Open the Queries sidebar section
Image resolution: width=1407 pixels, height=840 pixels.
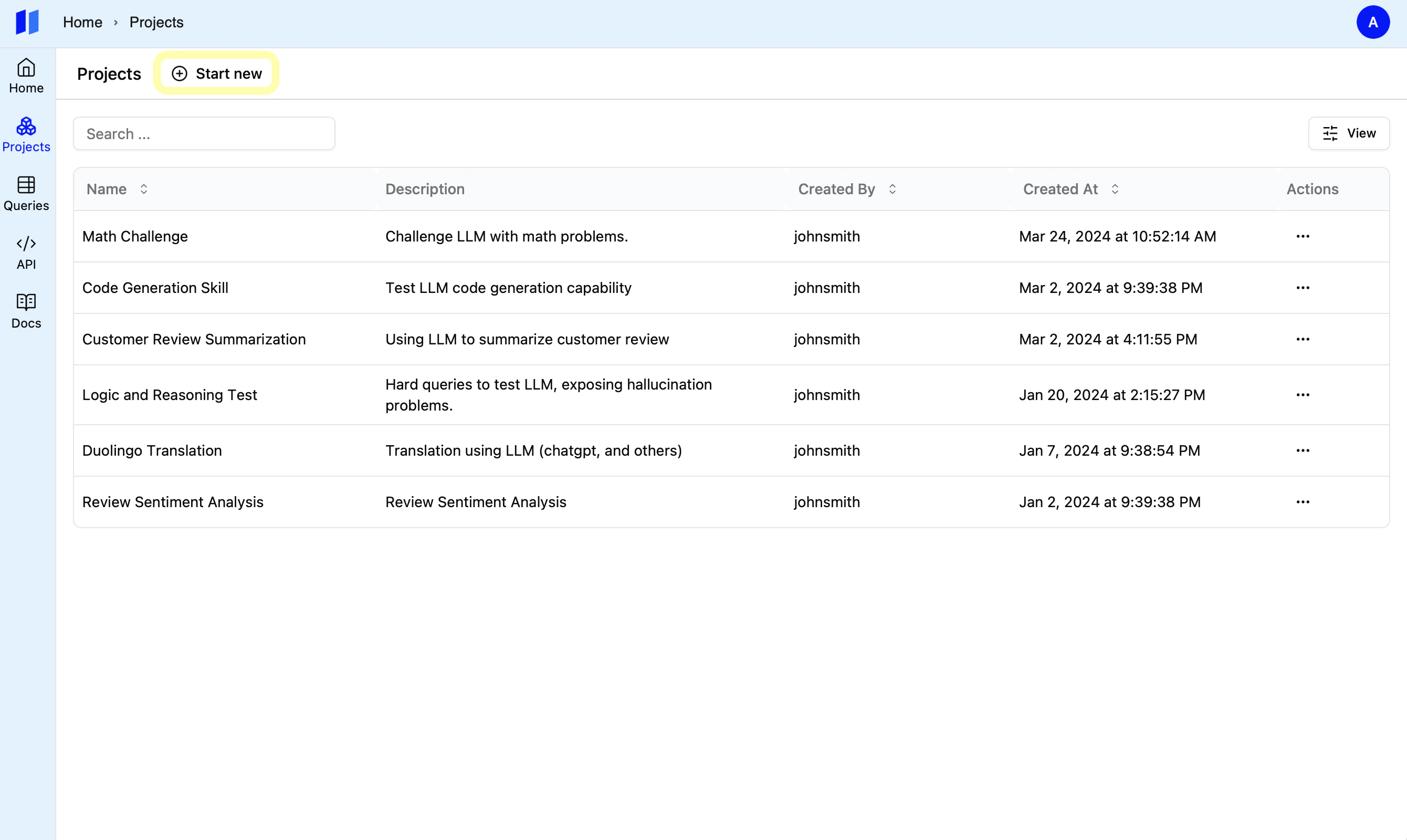point(26,194)
